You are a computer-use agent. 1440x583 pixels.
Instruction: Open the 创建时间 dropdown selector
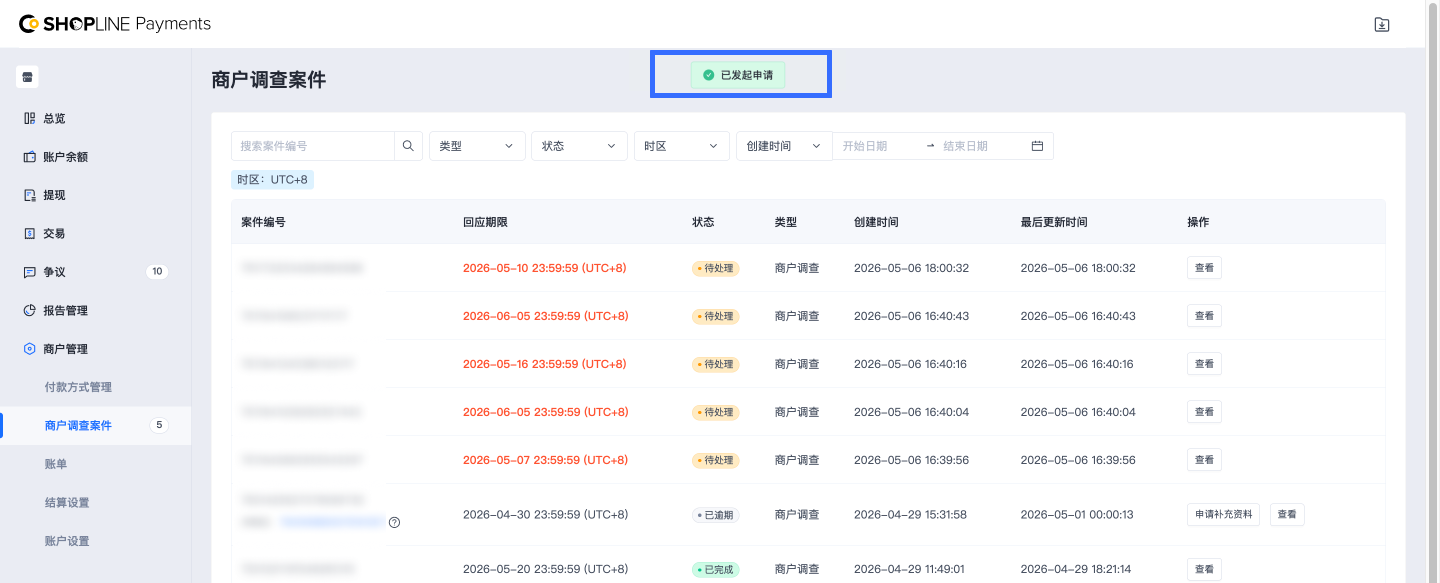[x=784, y=146]
